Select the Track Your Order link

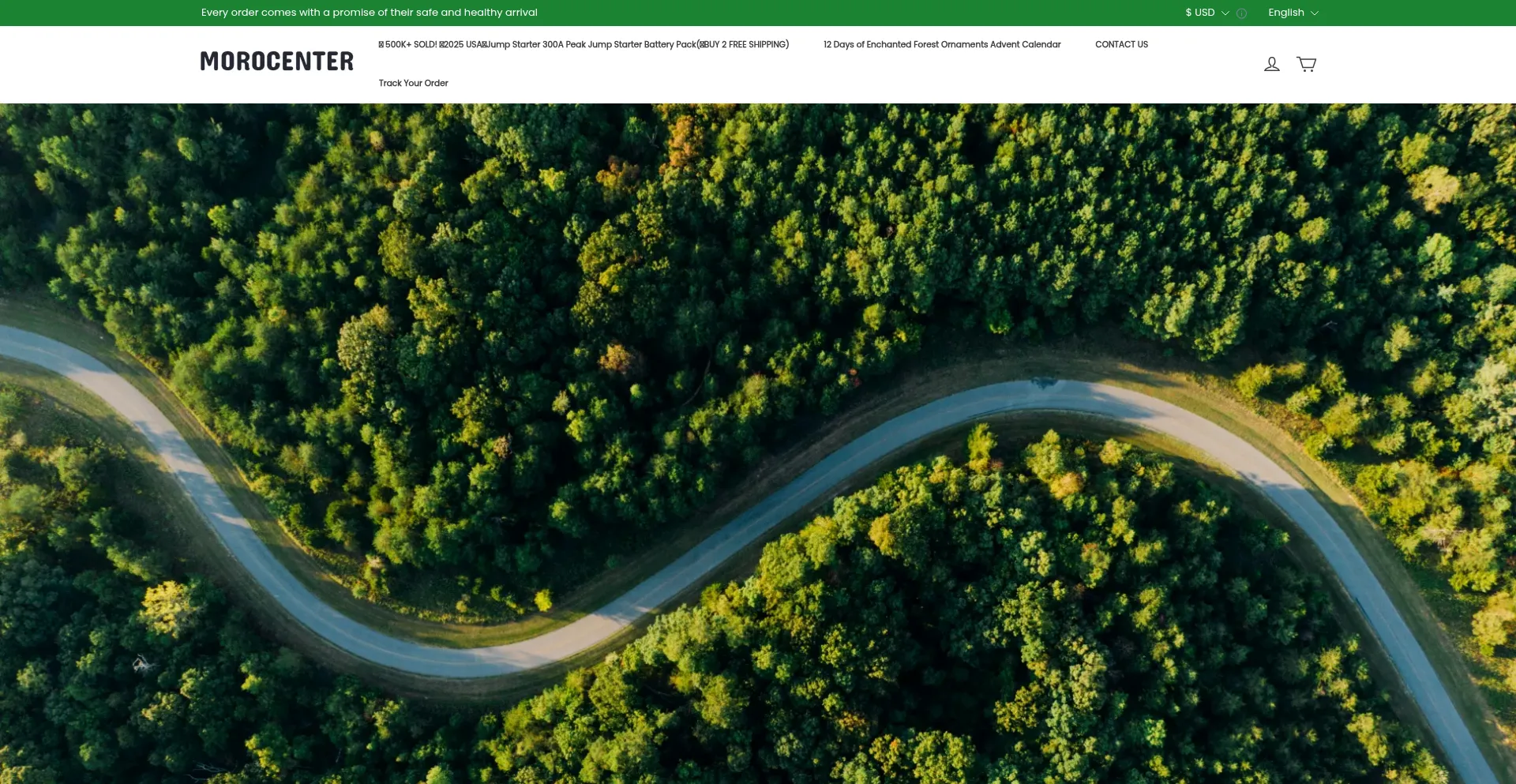[x=413, y=83]
